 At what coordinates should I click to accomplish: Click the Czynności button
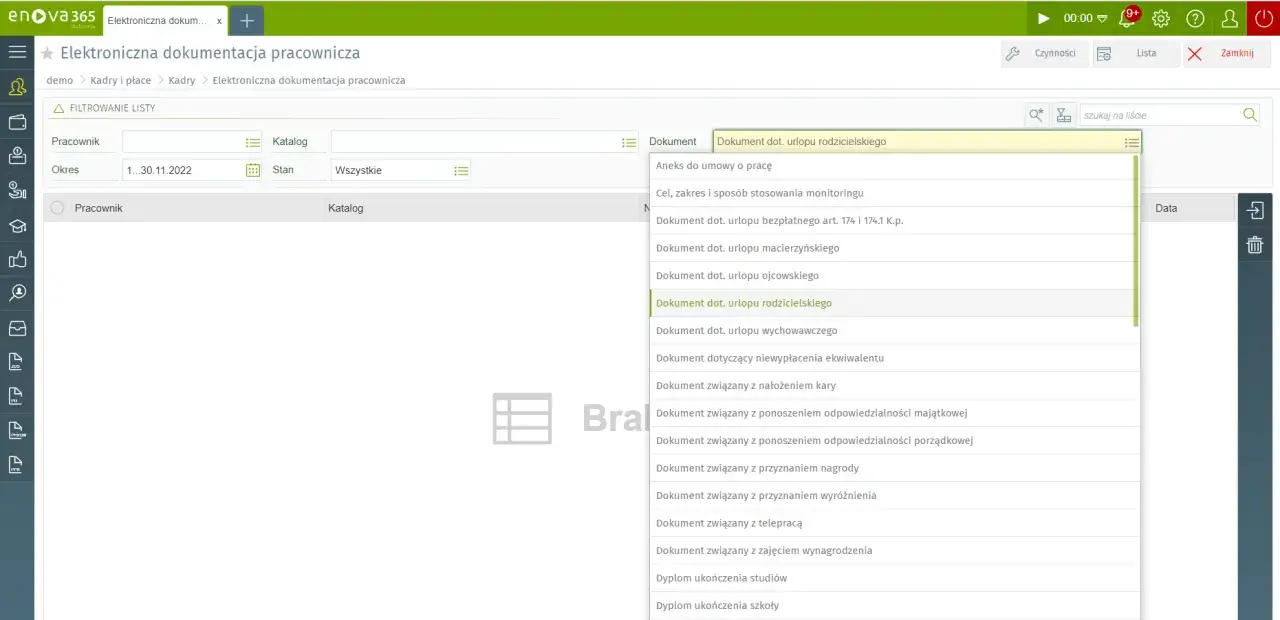click(x=1044, y=54)
